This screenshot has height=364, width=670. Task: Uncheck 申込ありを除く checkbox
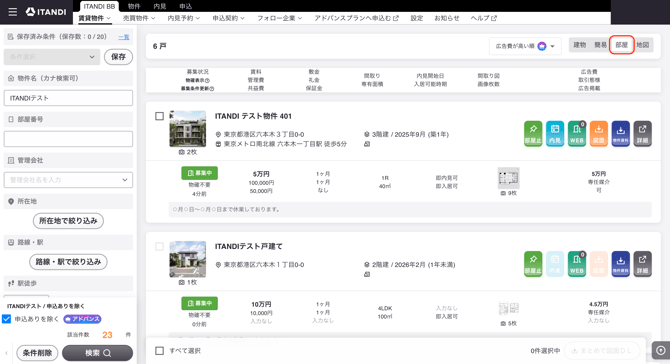pyautogui.click(x=6, y=319)
